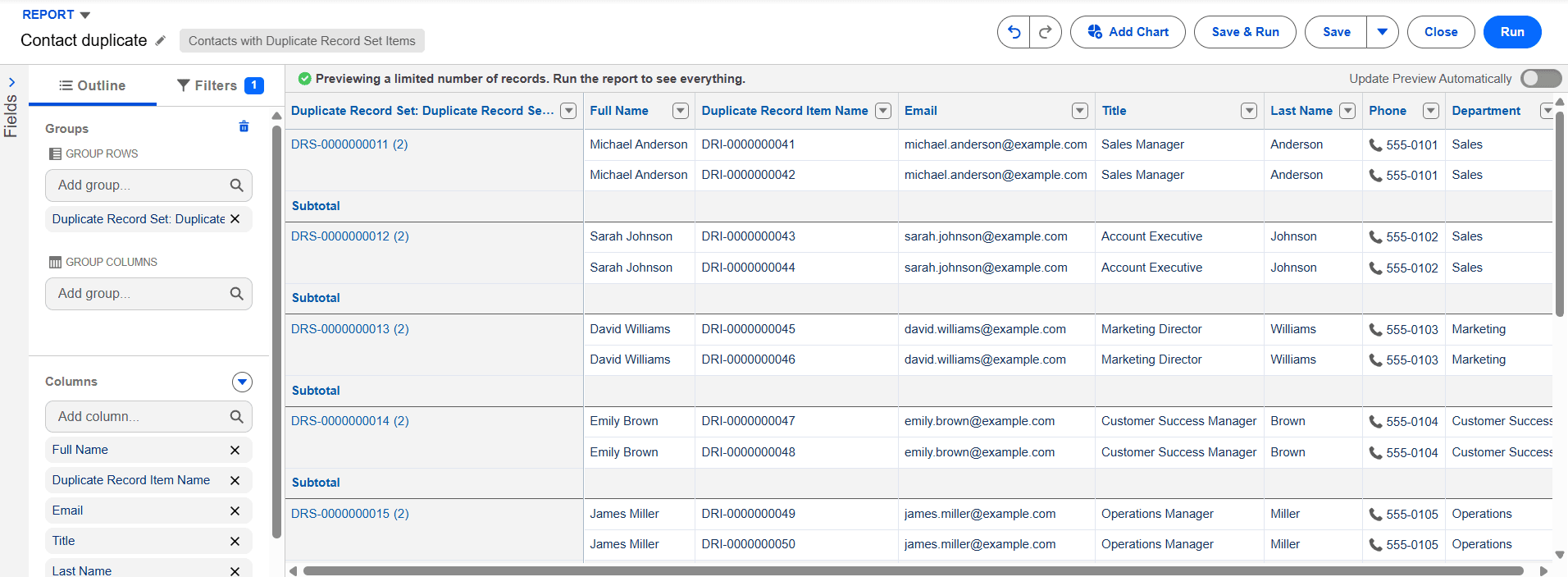
Task: Click the Add group columns input
Action: click(x=148, y=294)
